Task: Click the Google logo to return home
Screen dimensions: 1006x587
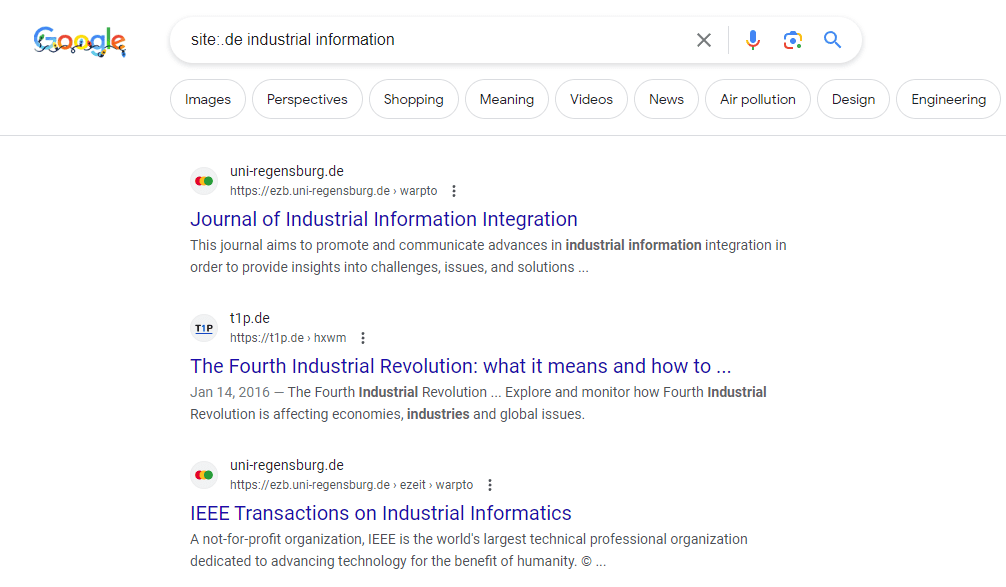Action: (79, 41)
